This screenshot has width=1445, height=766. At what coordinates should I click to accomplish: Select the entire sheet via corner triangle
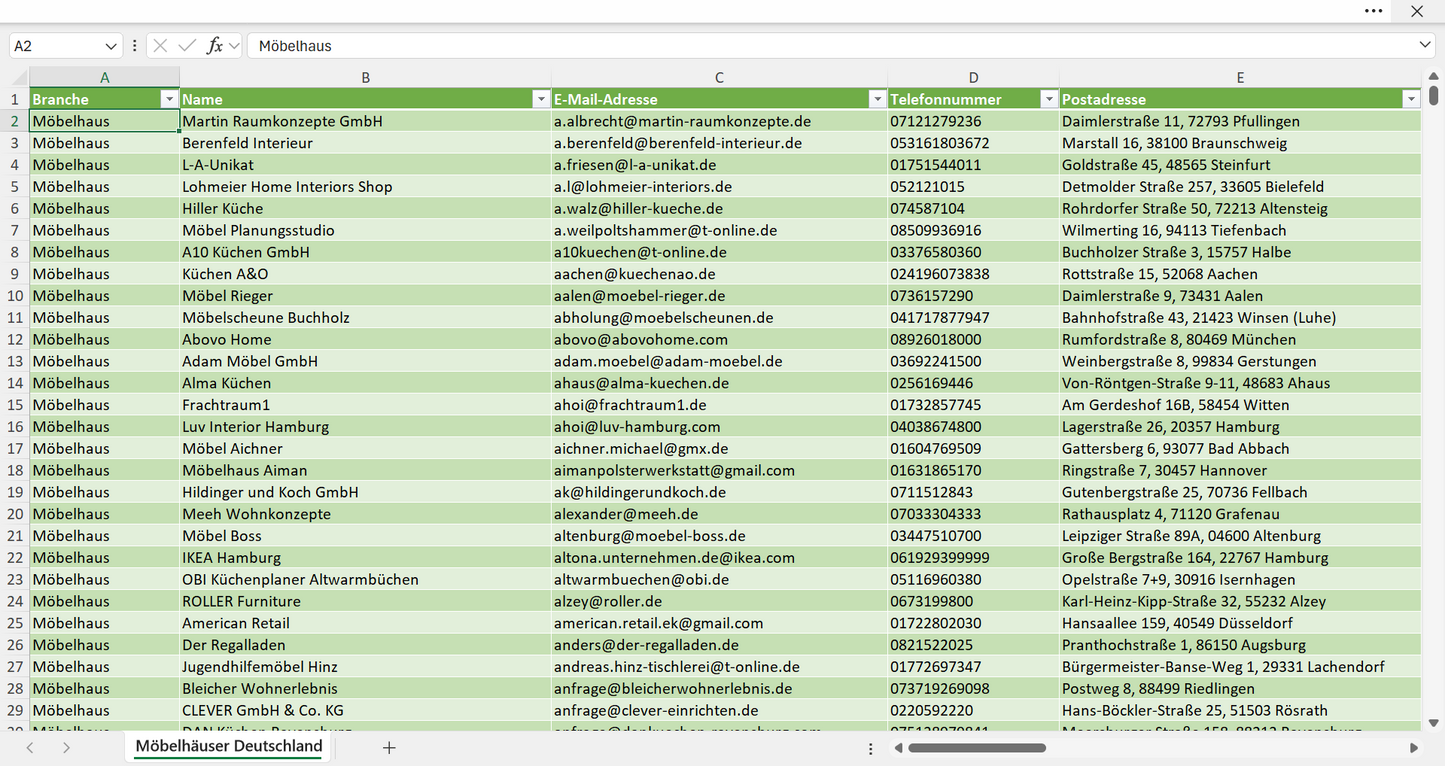(x=20, y=78)
